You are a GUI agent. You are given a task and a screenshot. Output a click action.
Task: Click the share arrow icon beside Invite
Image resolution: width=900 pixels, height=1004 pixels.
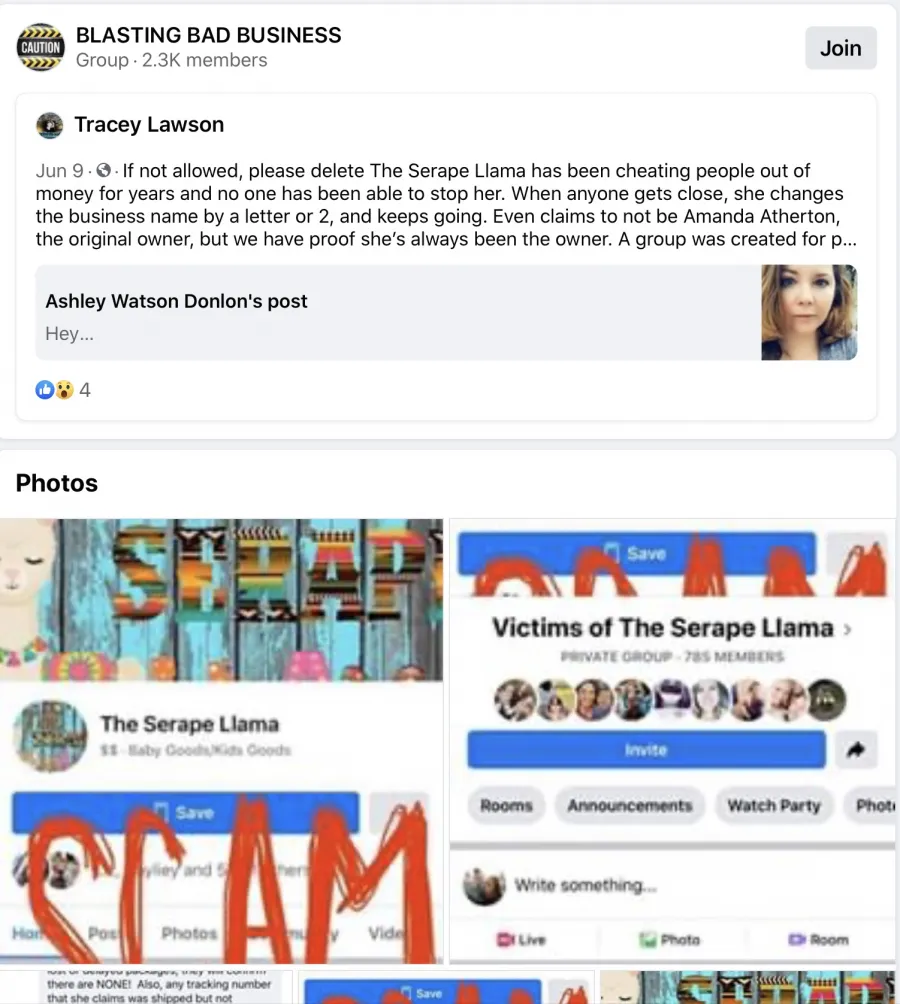tap(856, 749)
